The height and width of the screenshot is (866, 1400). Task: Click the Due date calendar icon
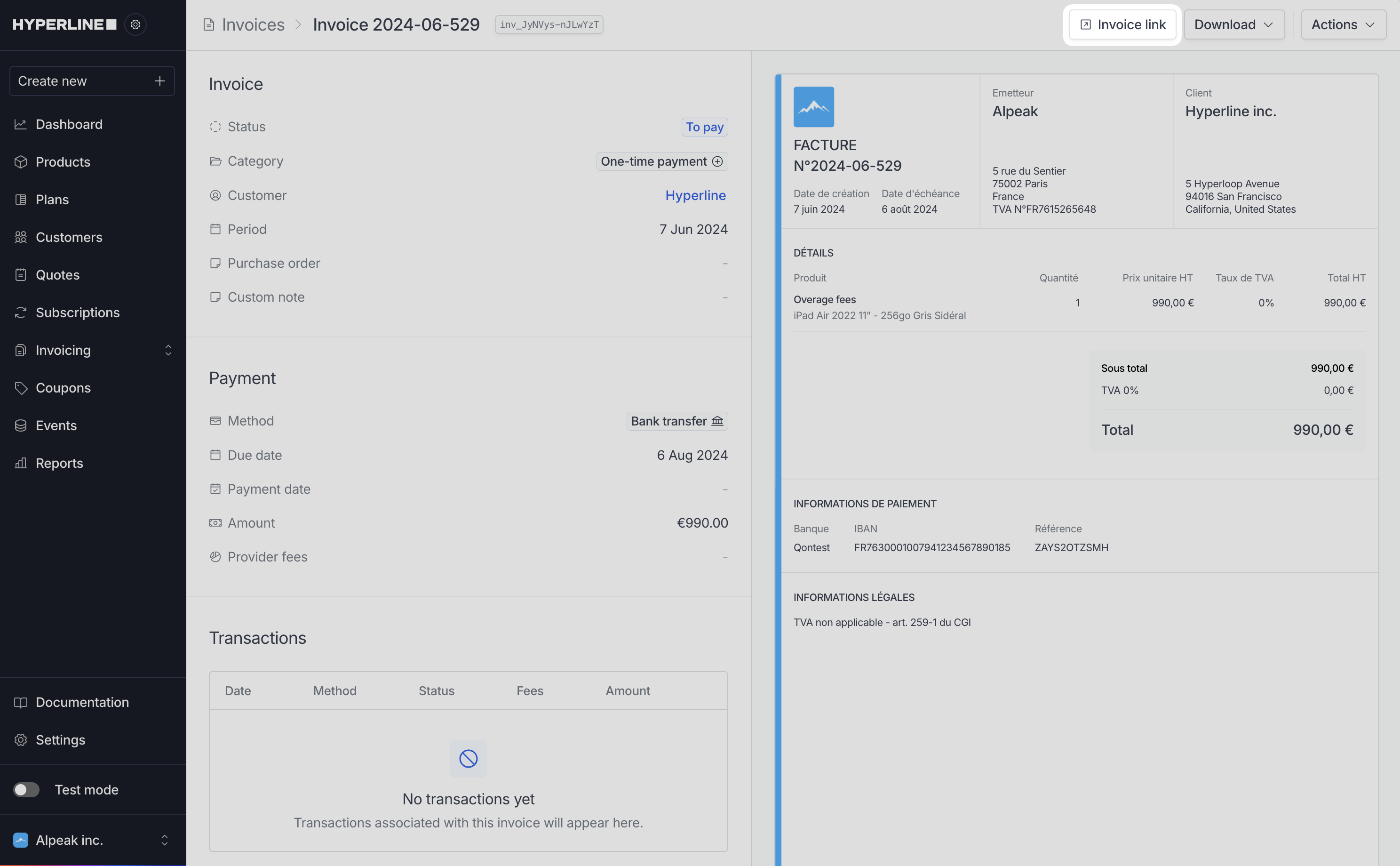[215, 455]
